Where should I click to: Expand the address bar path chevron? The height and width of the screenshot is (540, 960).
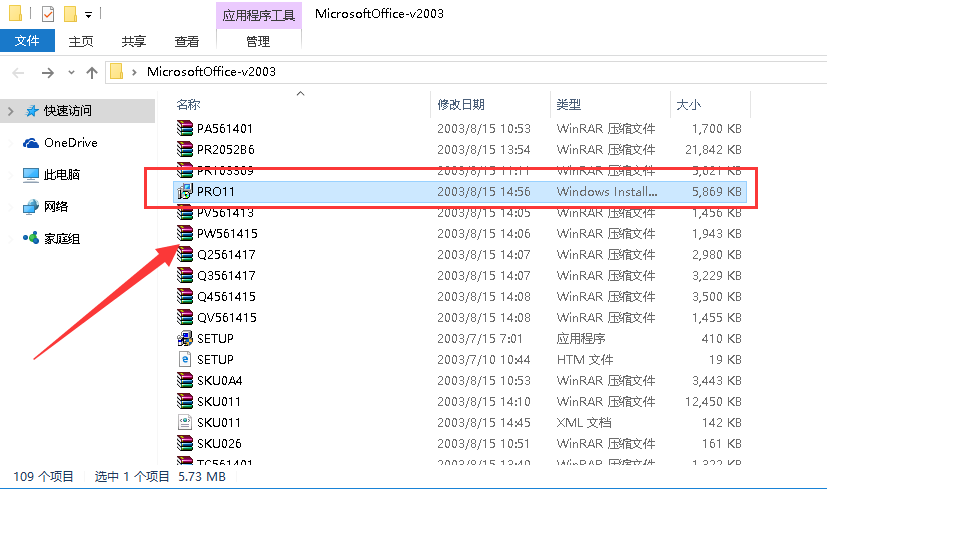(134, 72)
